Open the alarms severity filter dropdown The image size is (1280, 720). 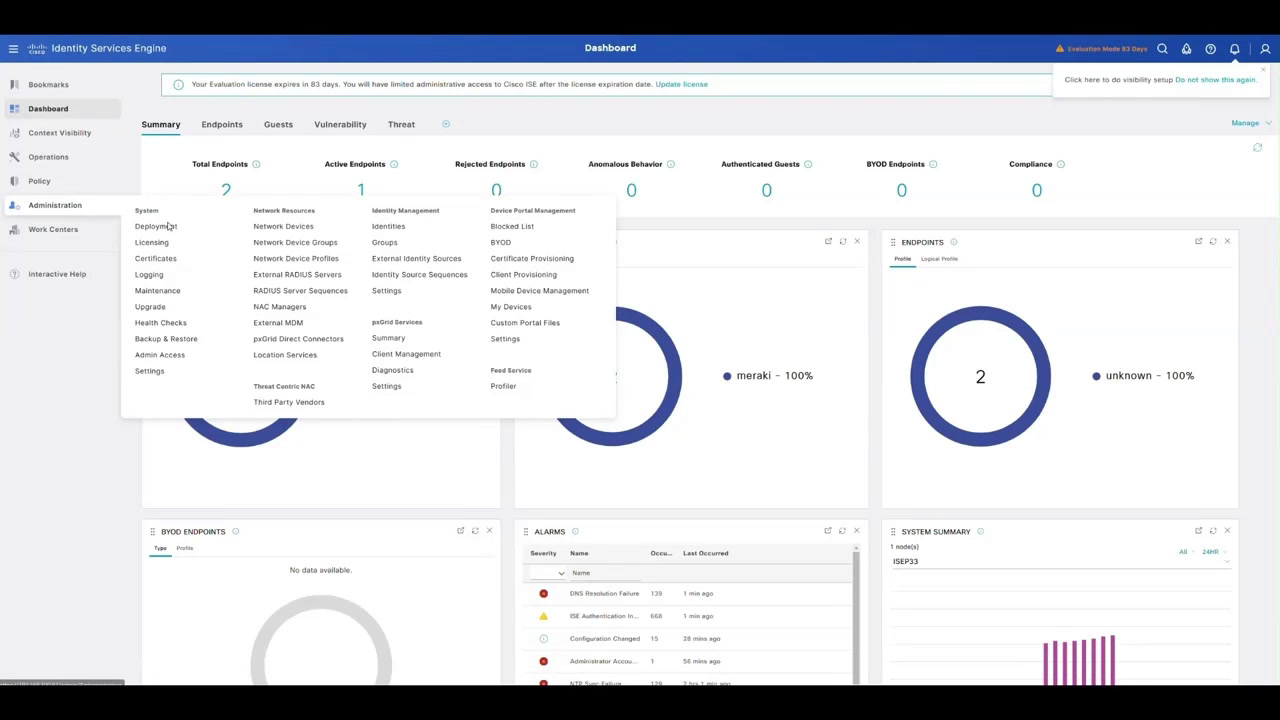548,573
